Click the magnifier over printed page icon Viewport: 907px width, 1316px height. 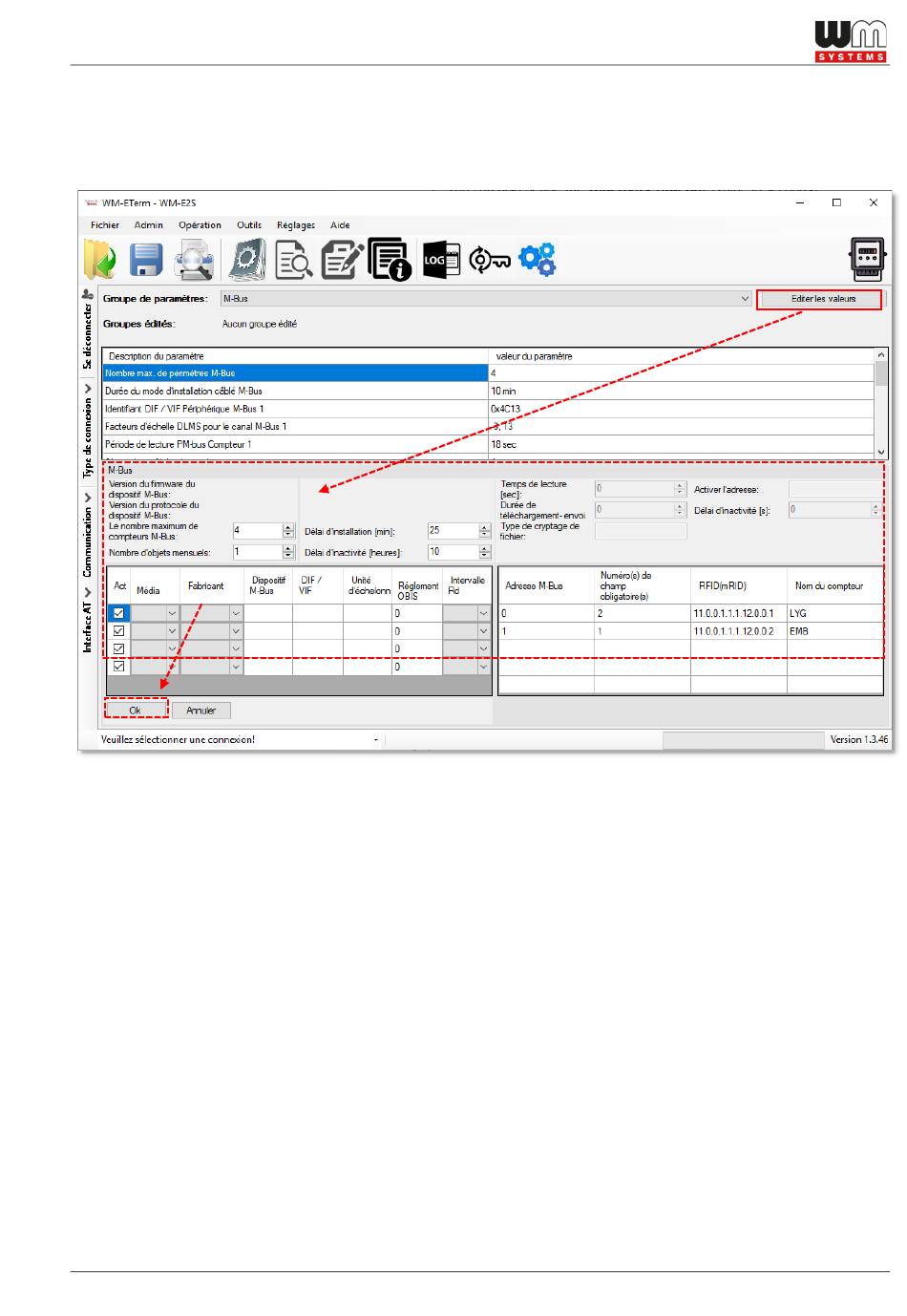(x=195, y=260)
